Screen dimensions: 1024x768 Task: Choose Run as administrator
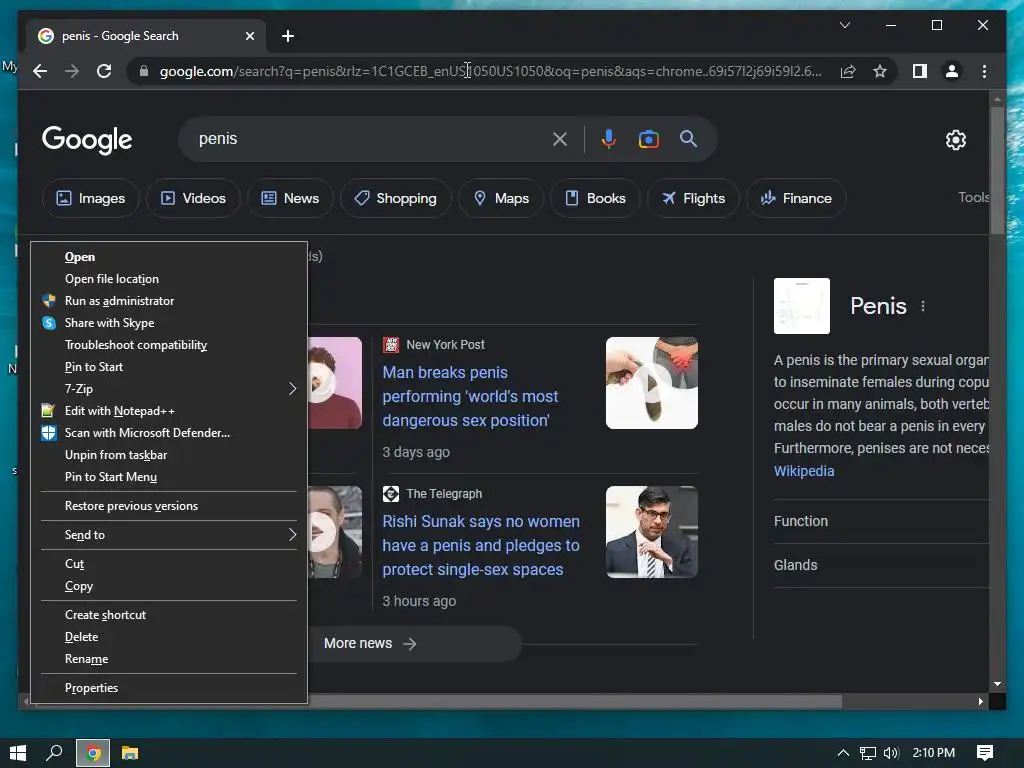(x=168, y=301)
